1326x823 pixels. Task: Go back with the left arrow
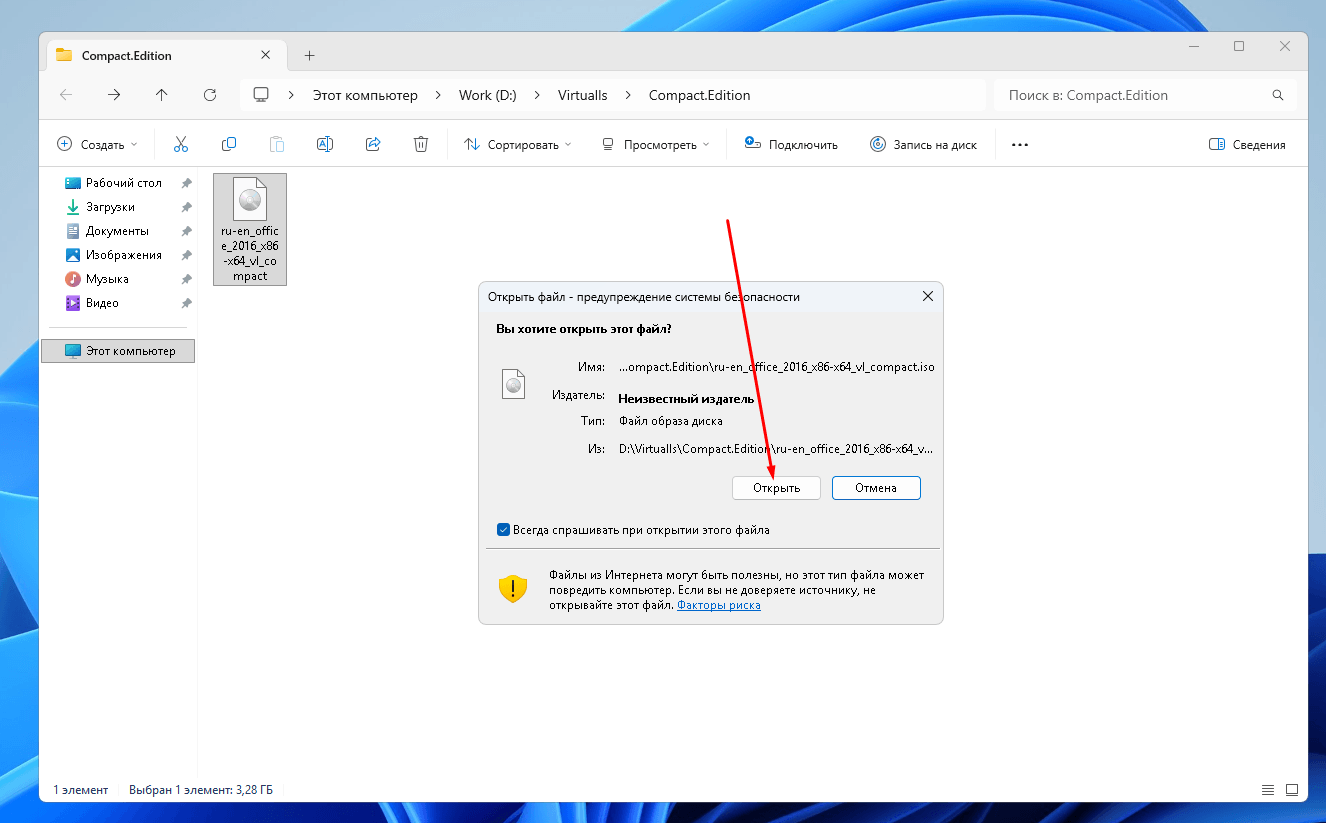(x=66, y=95)
